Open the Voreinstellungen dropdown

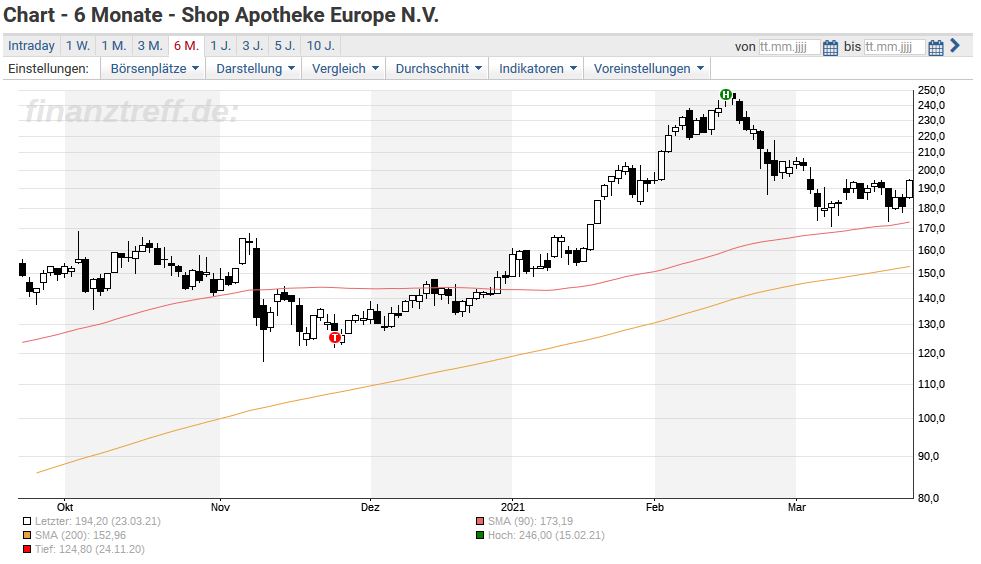coord(648,68)
